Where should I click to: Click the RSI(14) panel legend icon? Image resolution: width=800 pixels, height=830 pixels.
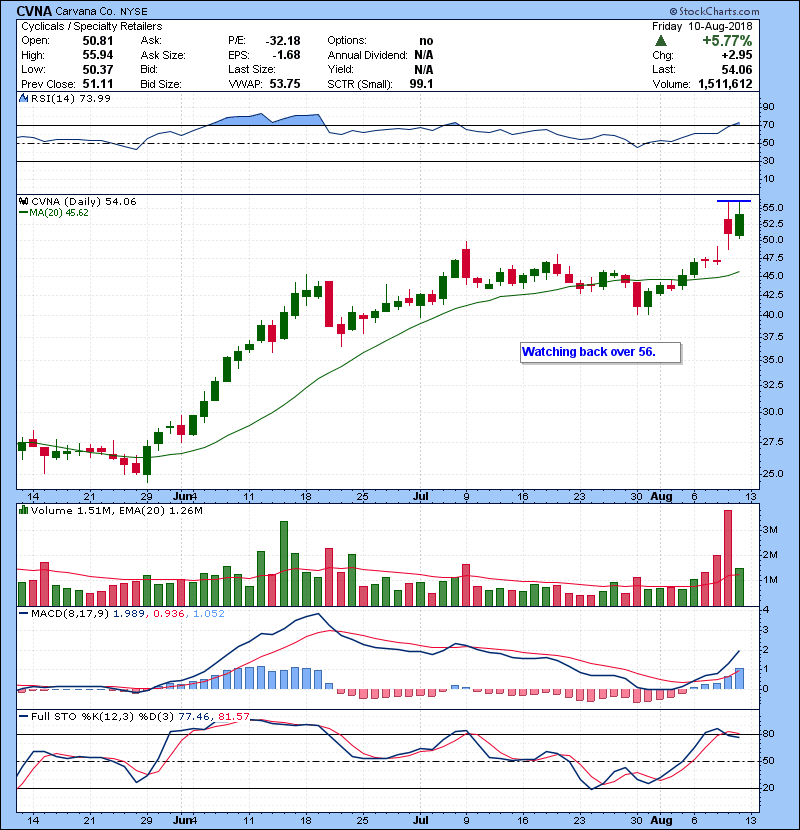point(24,98)
